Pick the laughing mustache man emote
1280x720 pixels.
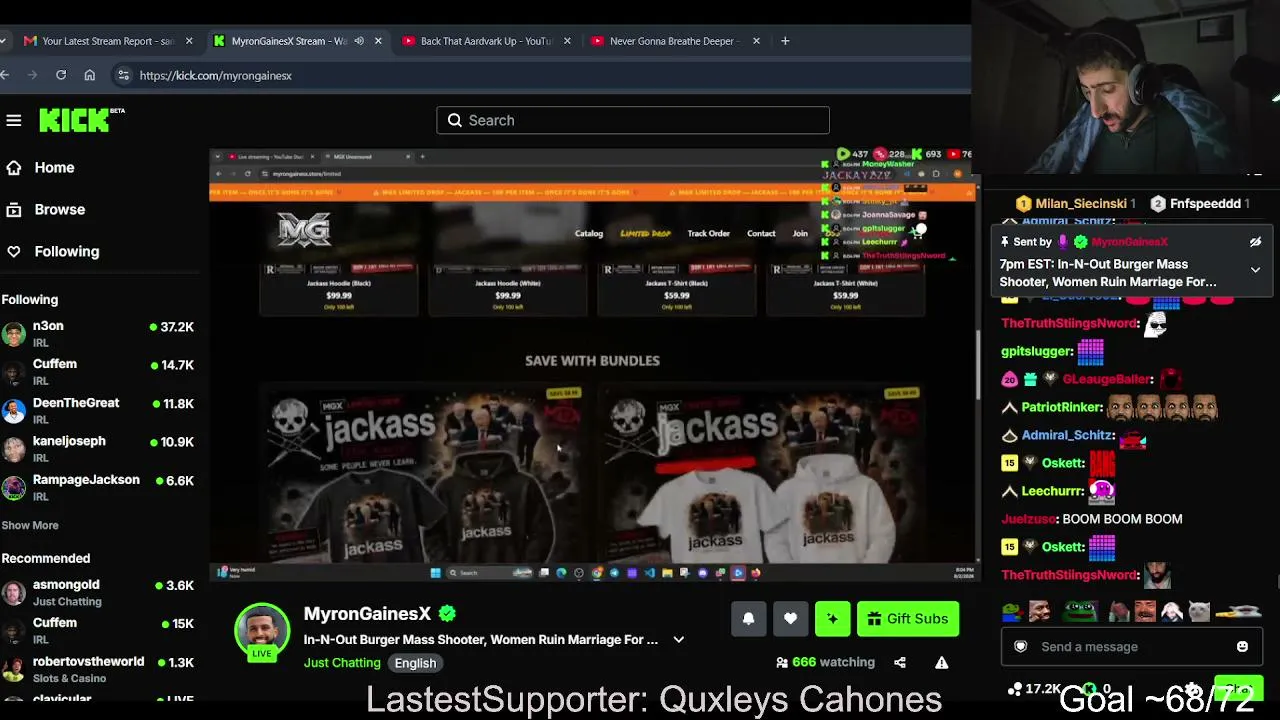point(1145,610)
